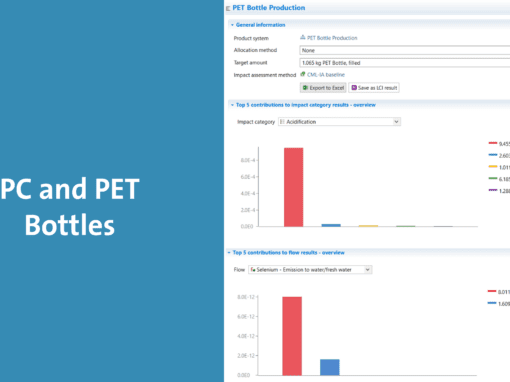Click the Acidification impact category icon
The image size is (510, 382).
point(282,122)
